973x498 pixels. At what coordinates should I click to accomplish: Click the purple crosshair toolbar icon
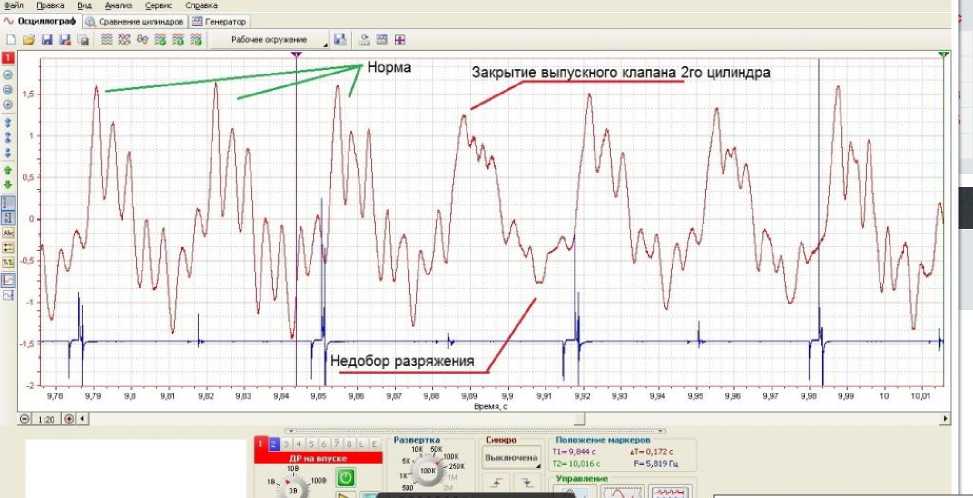coord(400,40)
